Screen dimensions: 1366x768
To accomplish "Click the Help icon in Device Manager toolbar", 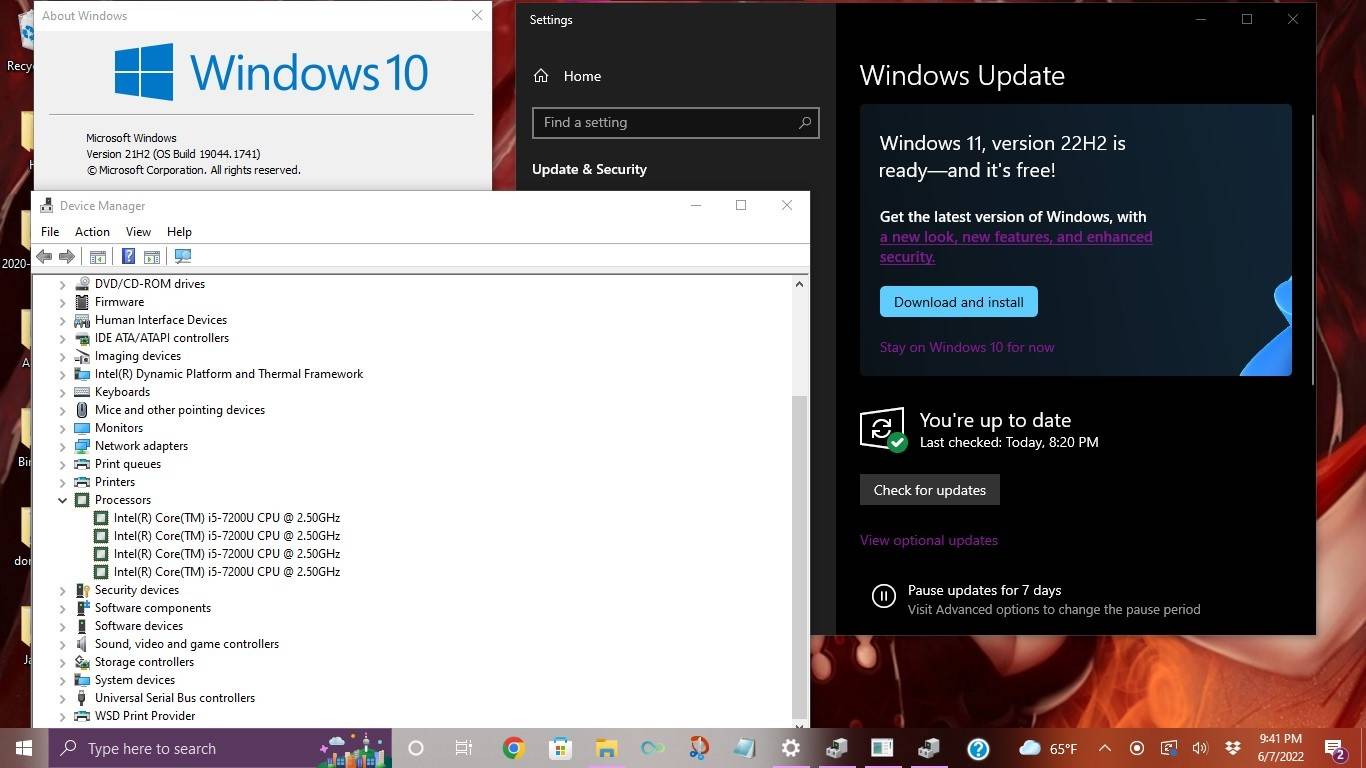I will [128, 256].
